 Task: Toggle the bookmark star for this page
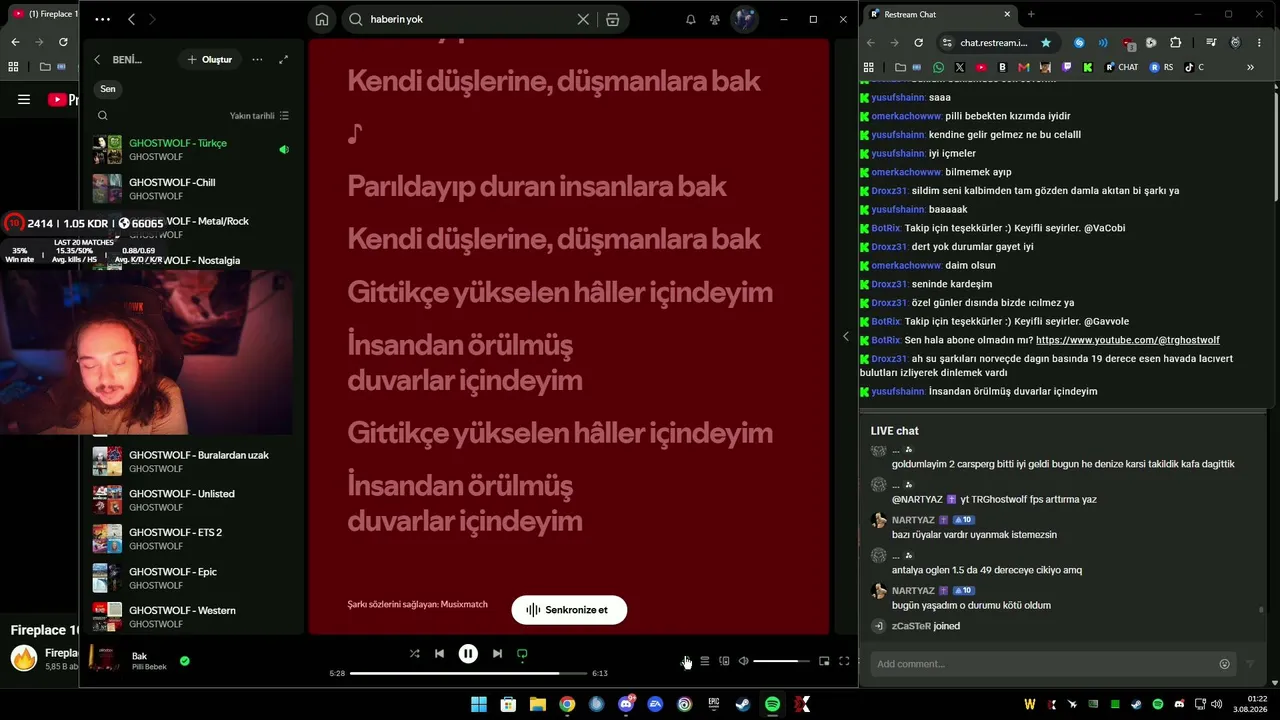coord(1046,43)
